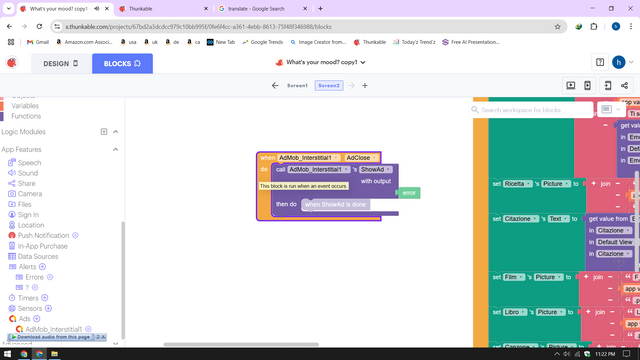
Task: Open the Sound blocks category
Action: tap(23, 173)
